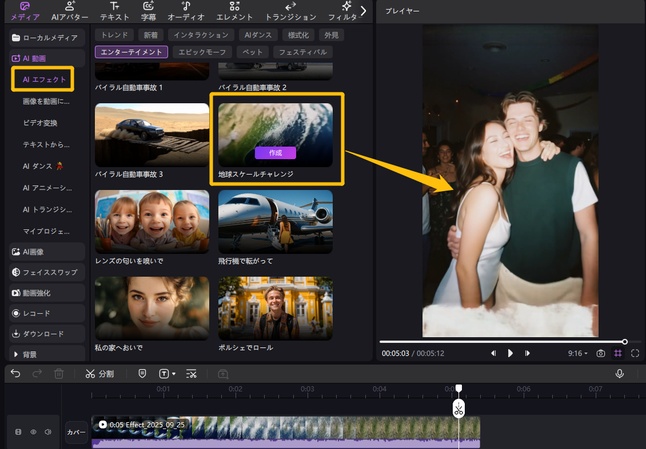The height and width of the screenshot is (449, 646).
Task: Select the エピックモーフ category tab
Action: pyautogui.click(x=201, y=50)
